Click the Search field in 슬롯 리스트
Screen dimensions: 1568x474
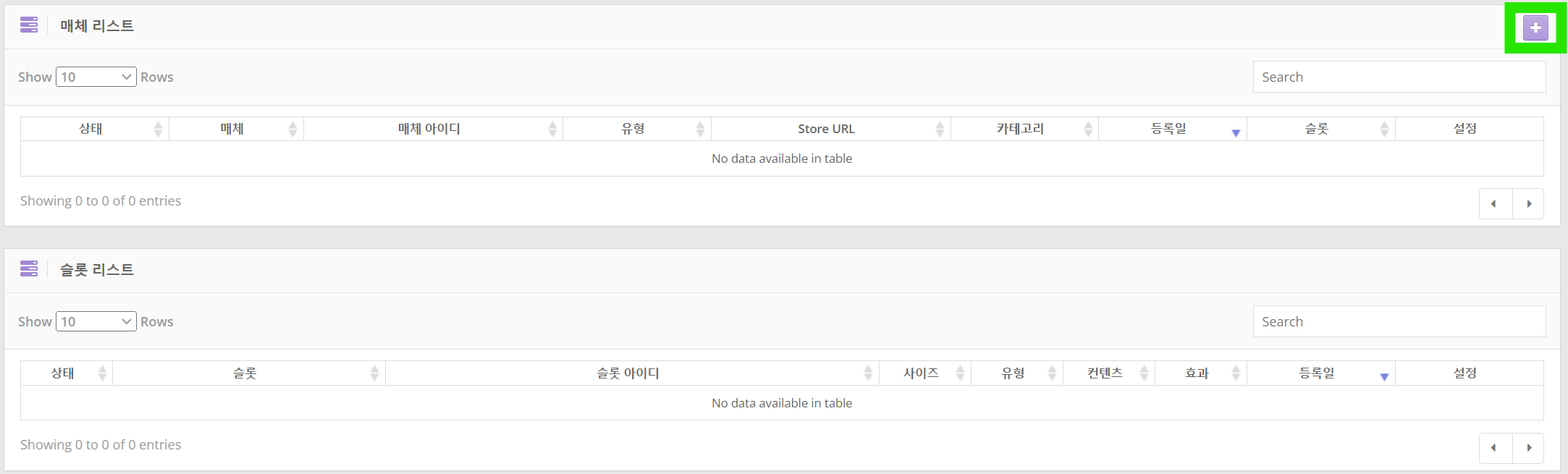coord(1399,321)
